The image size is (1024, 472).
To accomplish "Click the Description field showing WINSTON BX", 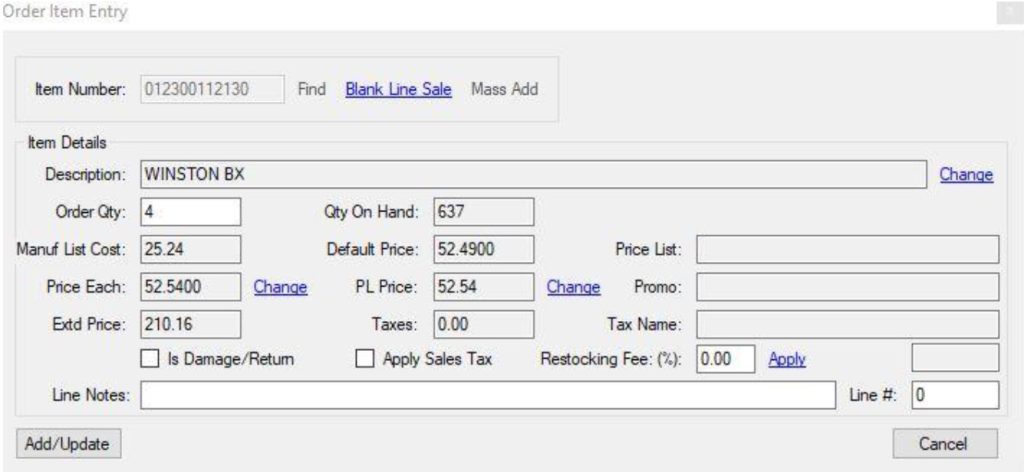I will point(534,174).
